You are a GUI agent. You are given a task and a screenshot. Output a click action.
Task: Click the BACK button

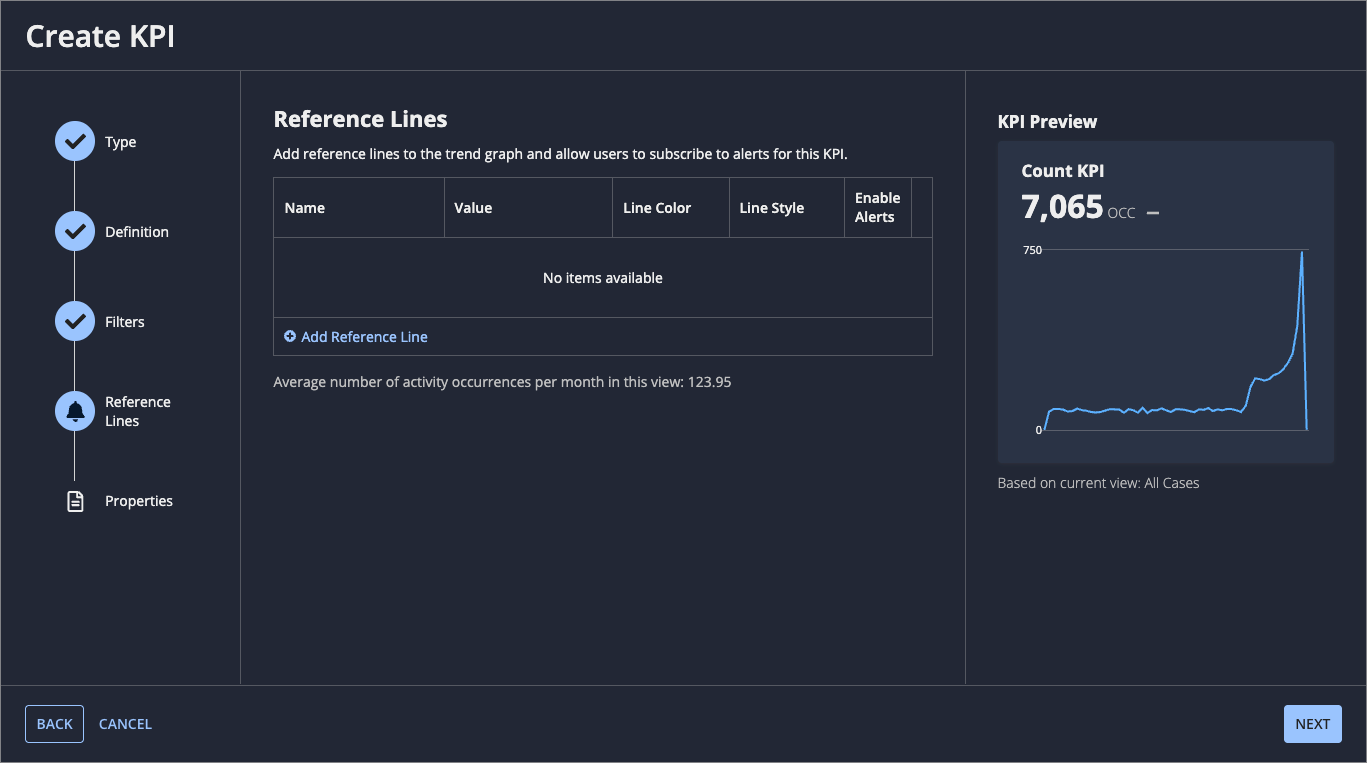tap(54, 724)
